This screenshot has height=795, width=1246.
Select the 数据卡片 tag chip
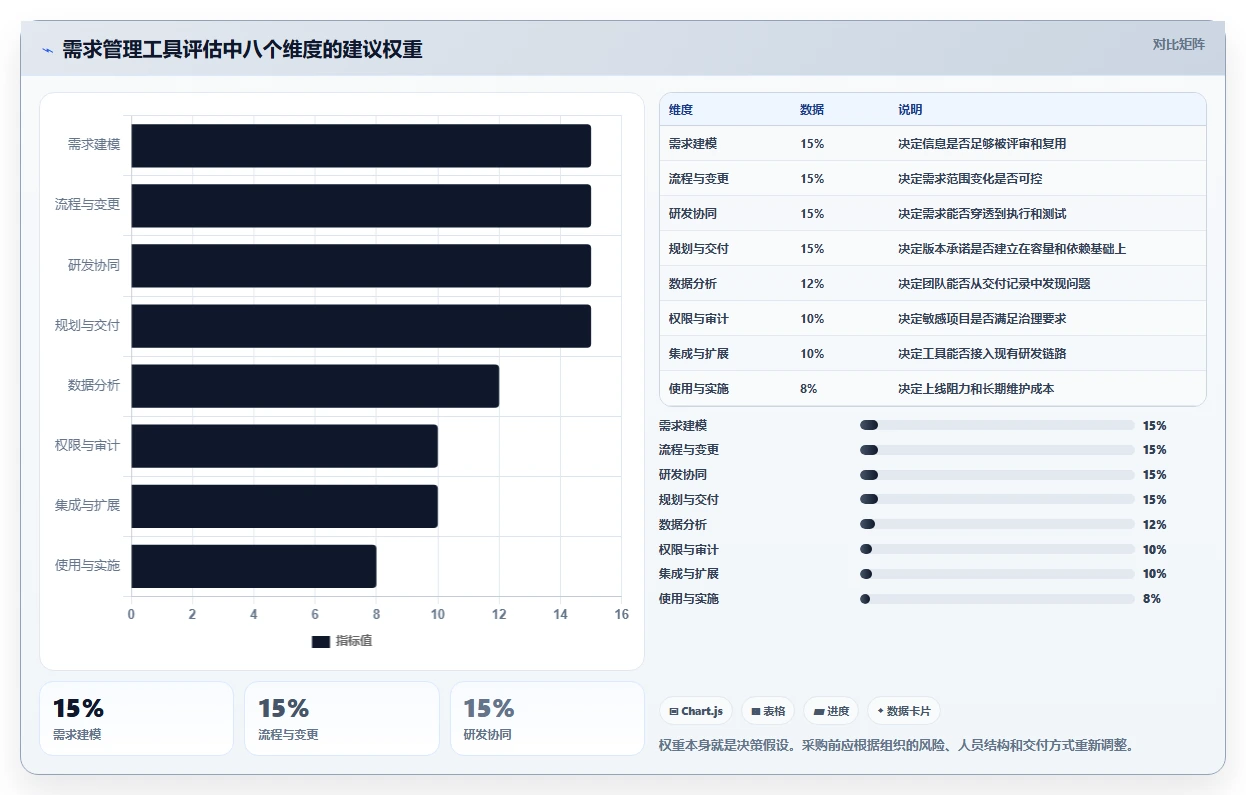click(x=904, y=711)
